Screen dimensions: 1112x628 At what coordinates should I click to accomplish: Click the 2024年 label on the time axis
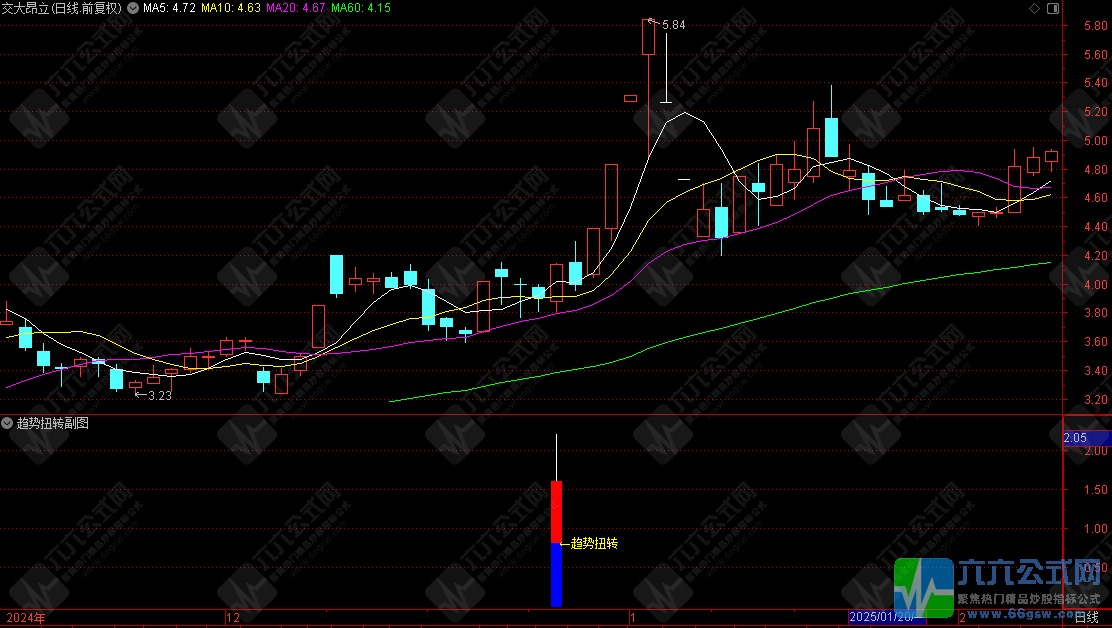tap(25, 618)
